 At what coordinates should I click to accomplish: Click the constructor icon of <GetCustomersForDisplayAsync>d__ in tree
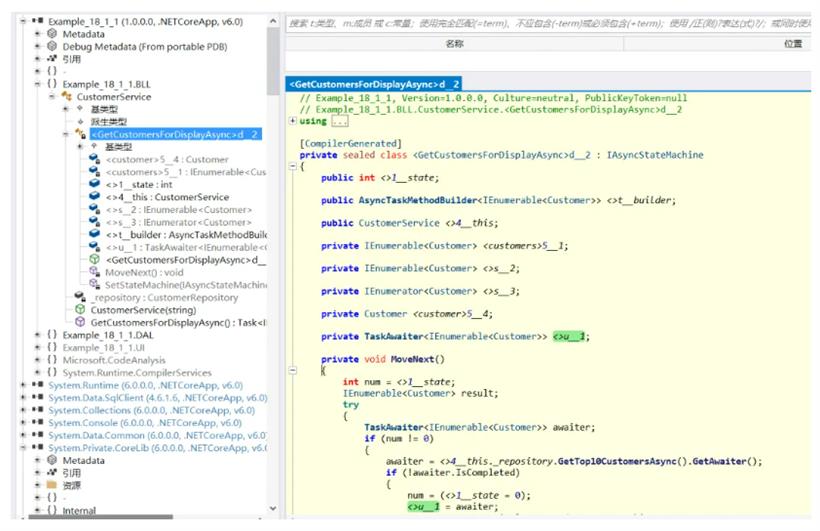pyautogui.click(x=95, y=259)
